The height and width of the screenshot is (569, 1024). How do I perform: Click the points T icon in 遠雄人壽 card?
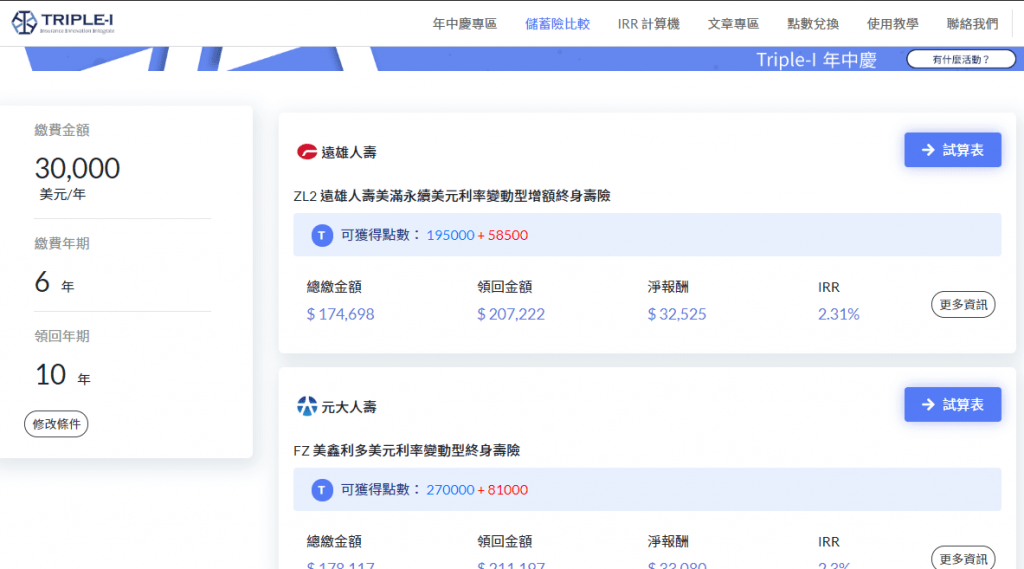tap(322, 235)
